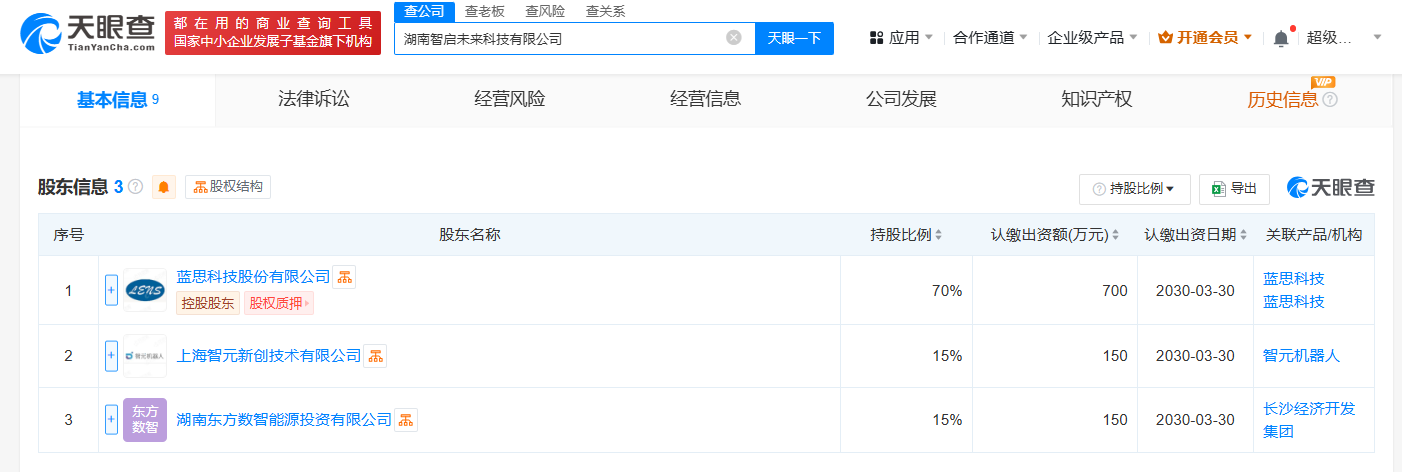
Task: Open the 应用 dropdown menu
Action: tap(901, 38)
